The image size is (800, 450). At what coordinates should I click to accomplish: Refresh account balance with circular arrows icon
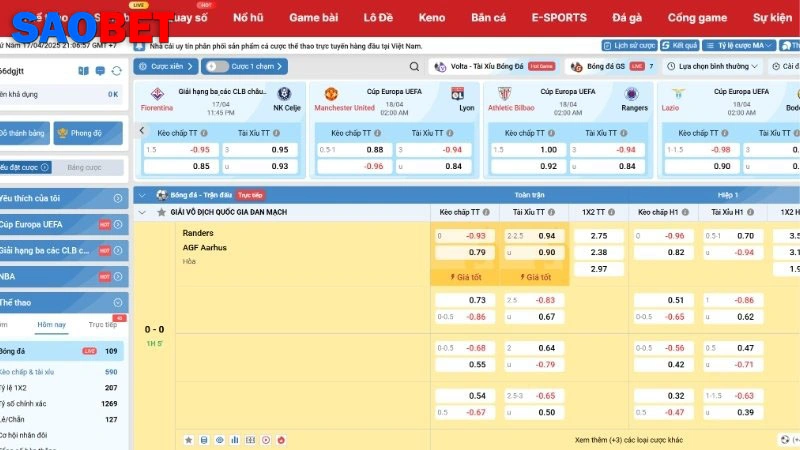click(x=117, y=71)
